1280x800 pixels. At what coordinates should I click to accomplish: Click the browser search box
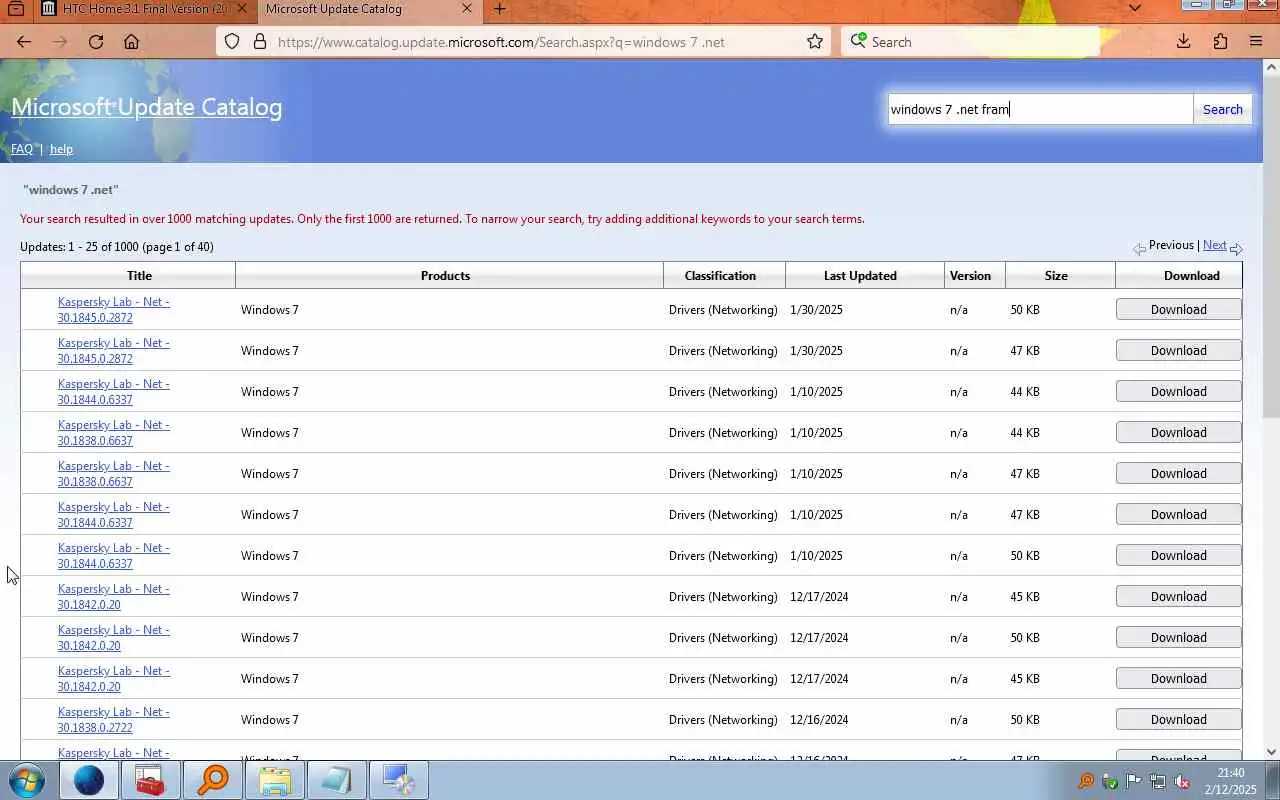(968, 42)
